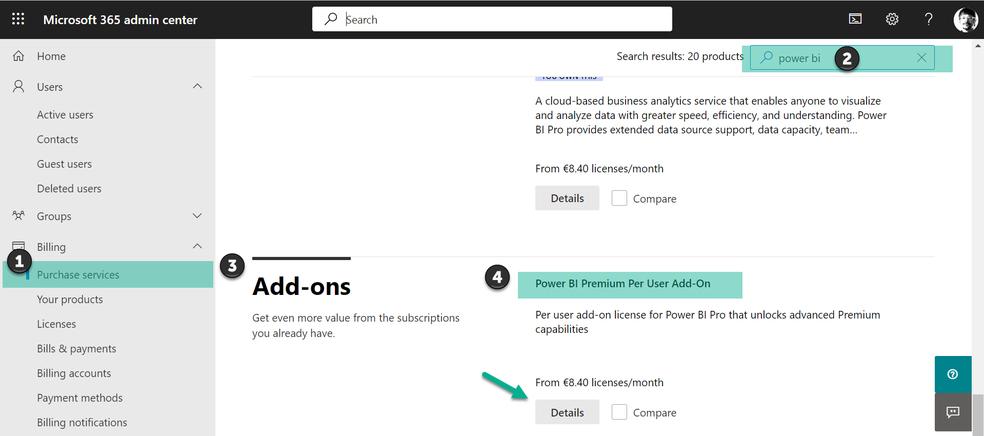Image resolution: width=984 pixels, height=436 pixels.
Task: Open Licenses page
Action: 56,324
